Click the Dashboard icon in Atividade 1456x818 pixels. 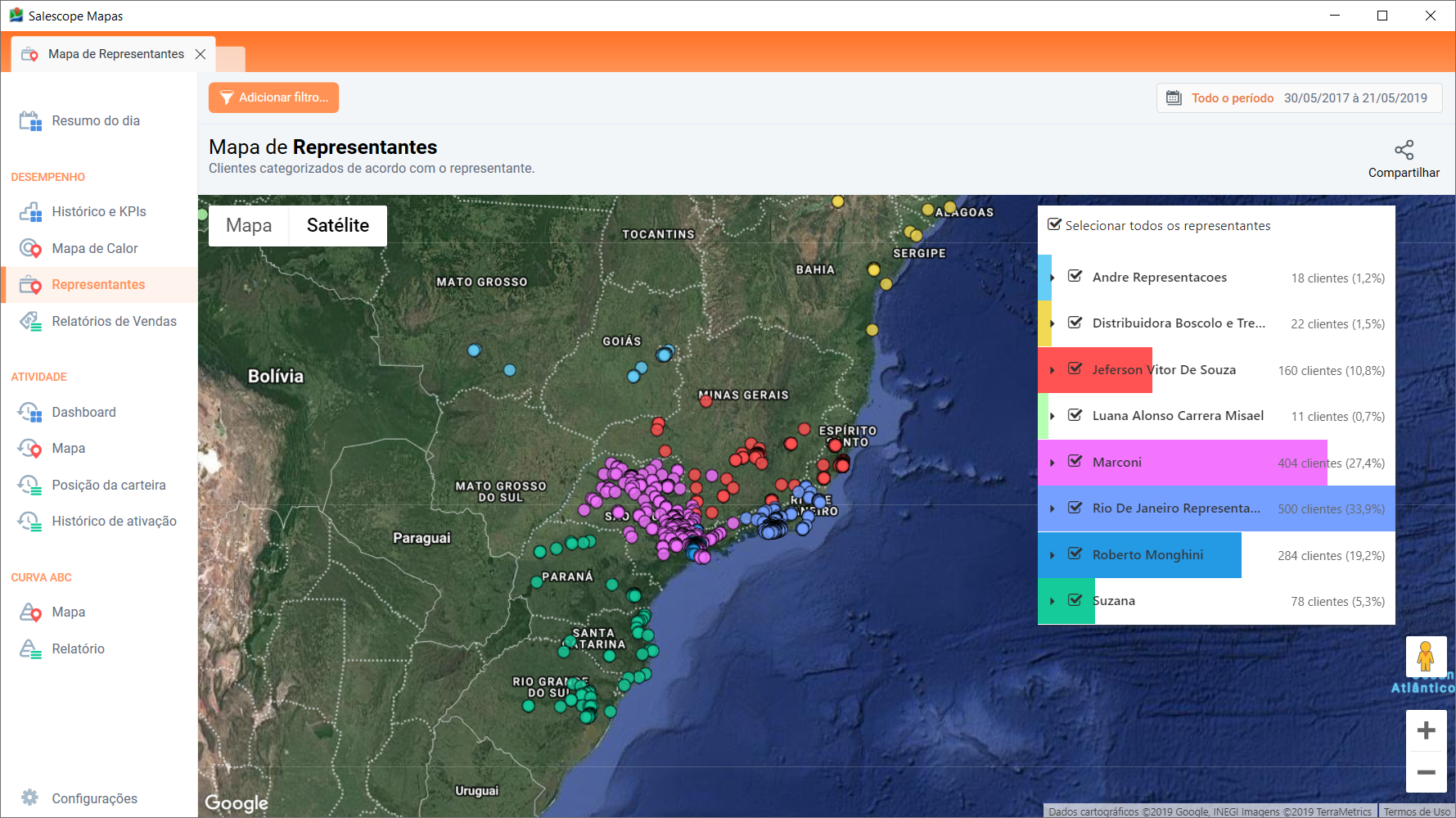coord(30,412)
